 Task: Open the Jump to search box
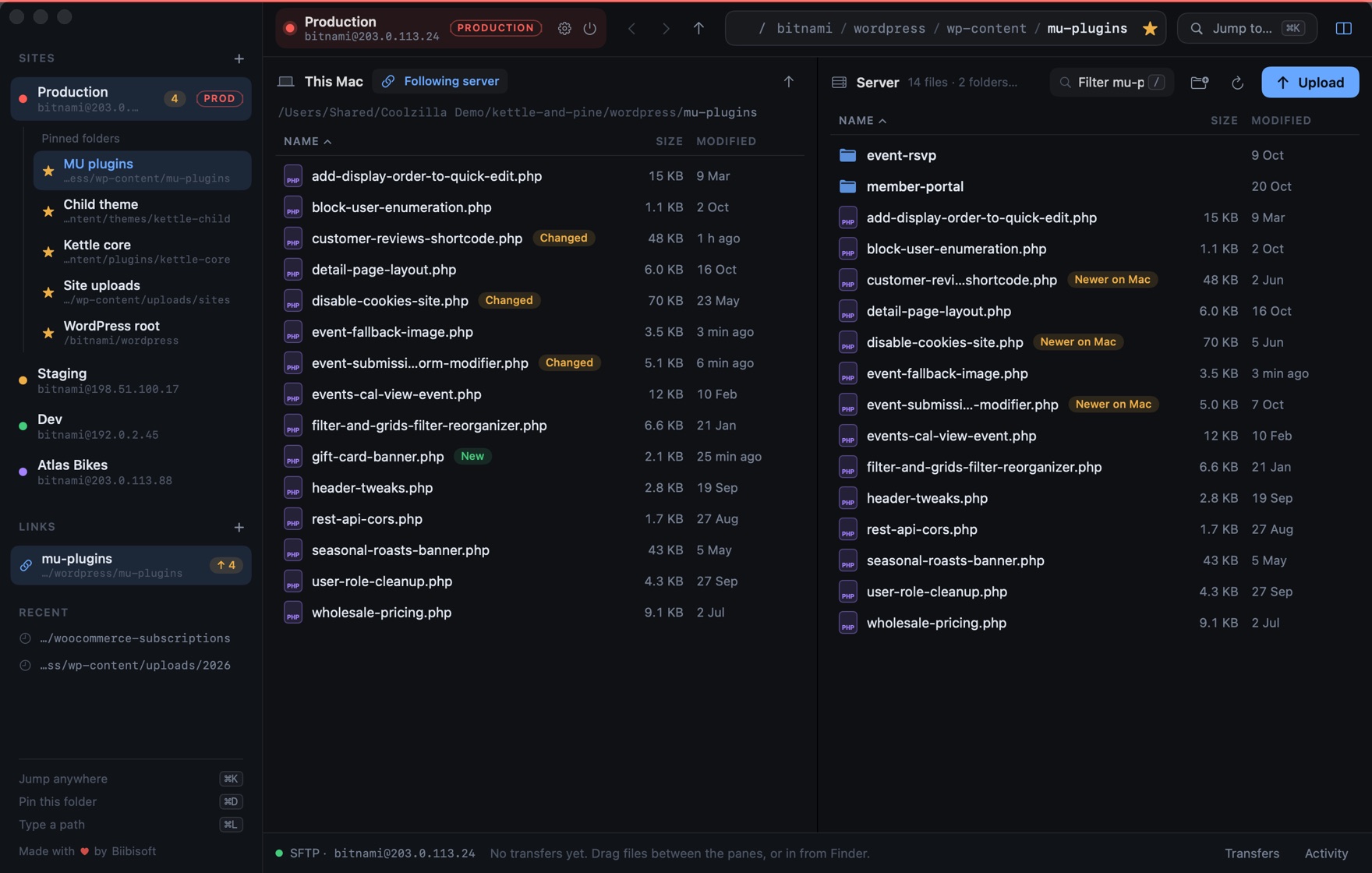coord(1246,29)
